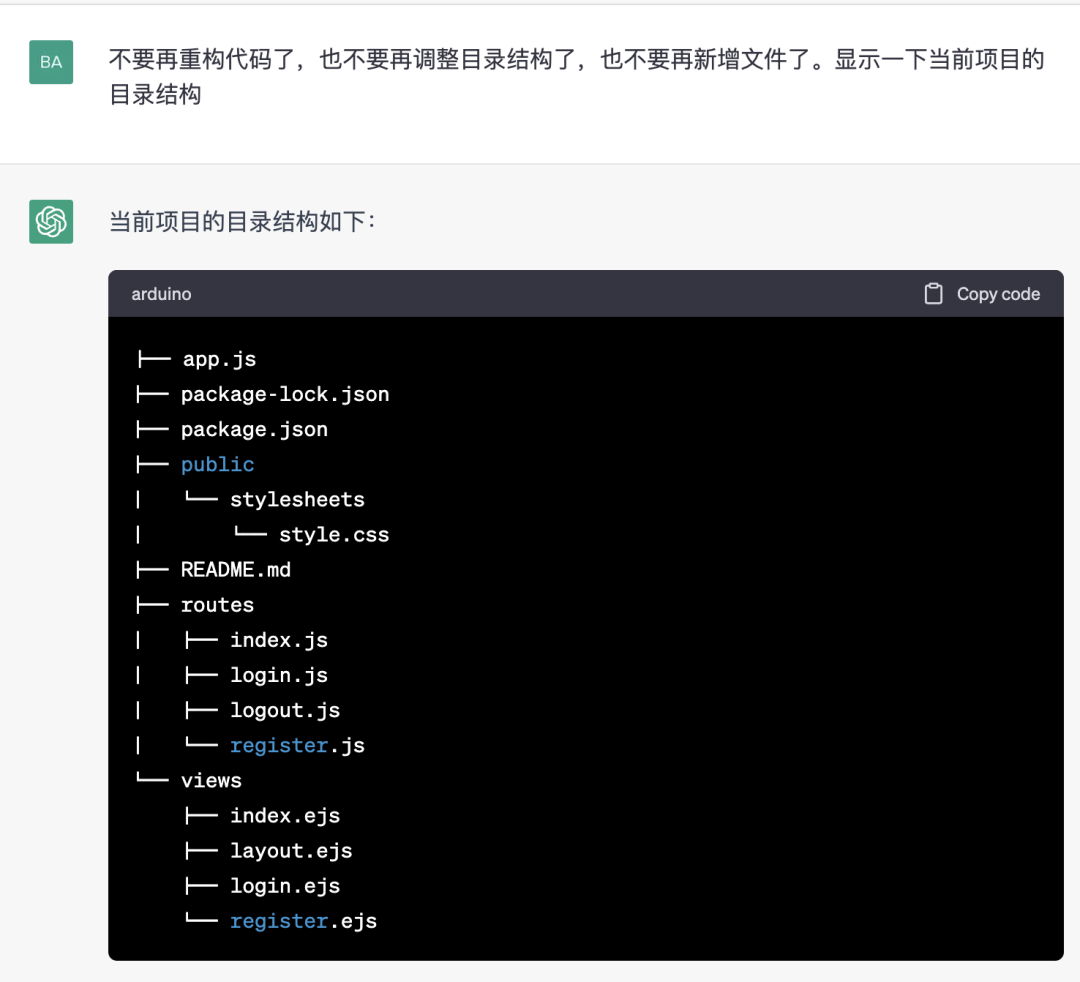1080x982 pixels.
Task: Click index.ejs under views
Action: point(285,815)
